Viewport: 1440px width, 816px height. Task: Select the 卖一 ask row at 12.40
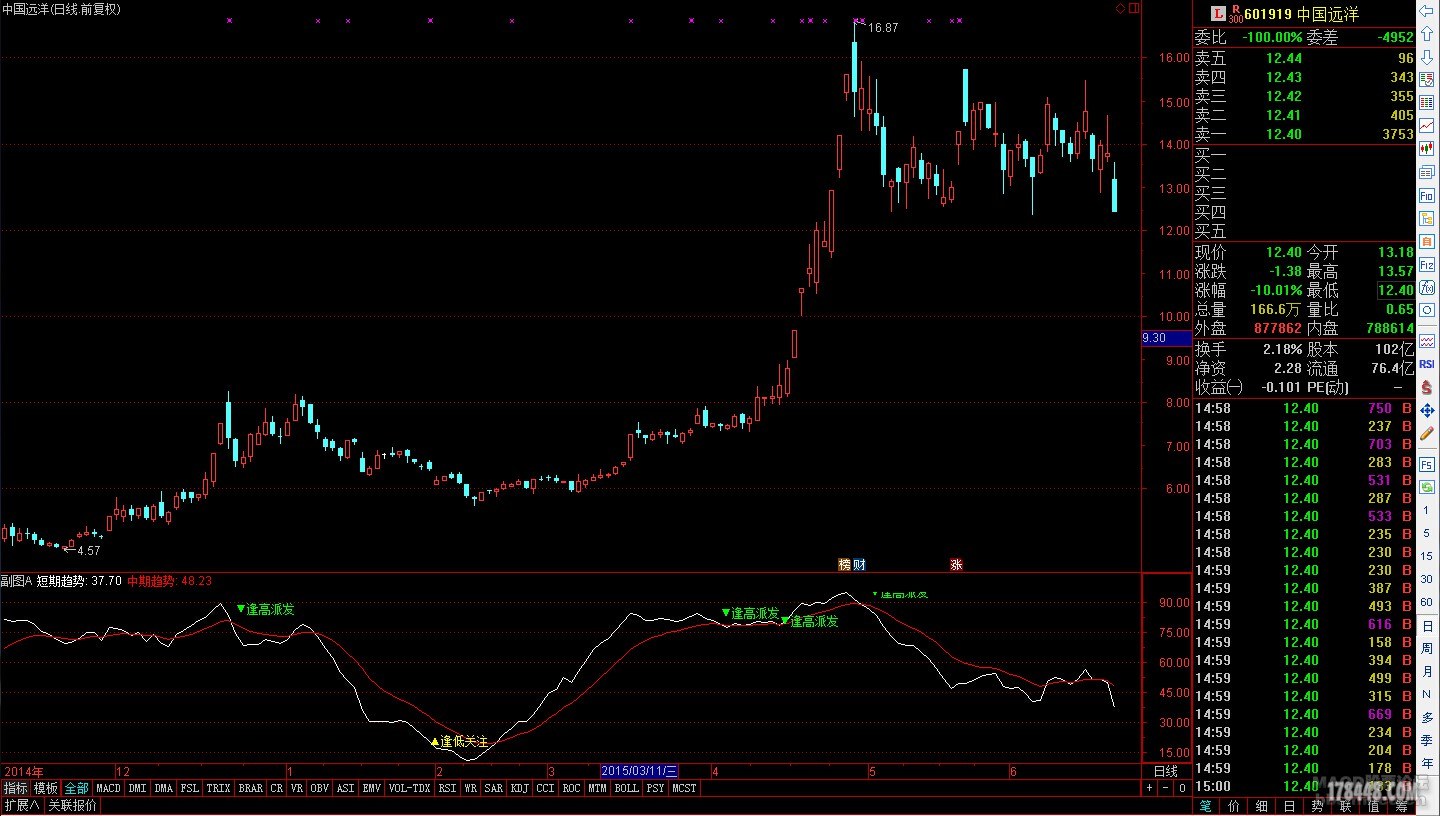(1304, 134)
